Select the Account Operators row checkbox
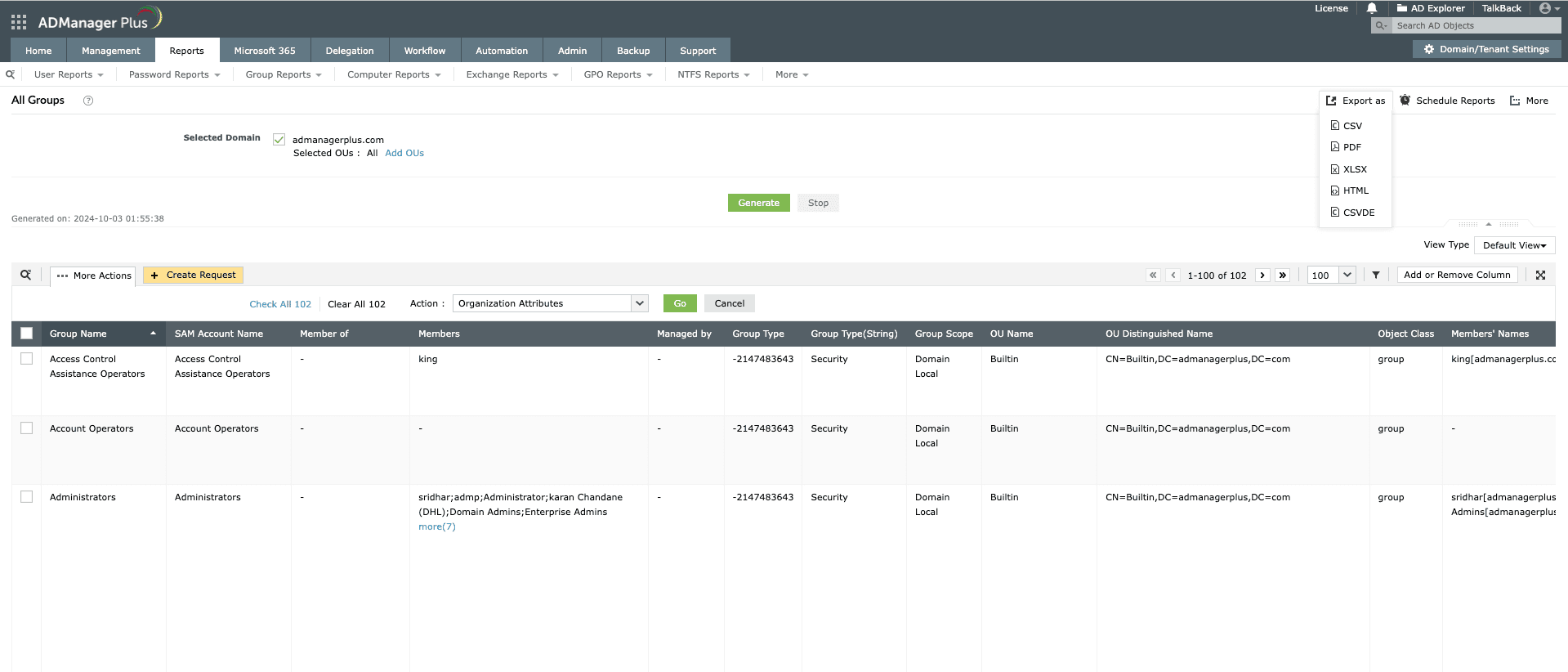 (26, 428)
